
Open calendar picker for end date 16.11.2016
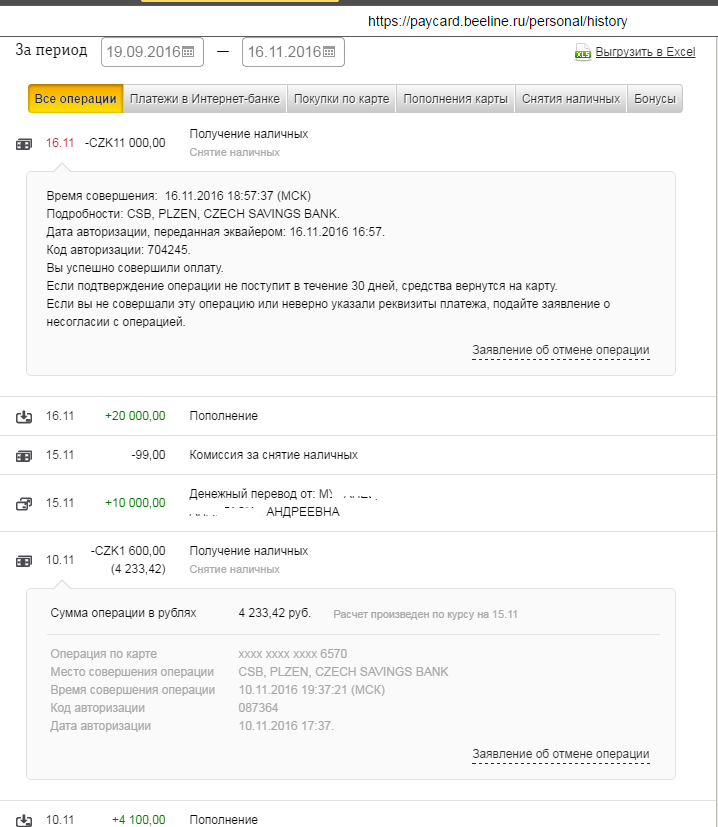[x=329, y=52]
